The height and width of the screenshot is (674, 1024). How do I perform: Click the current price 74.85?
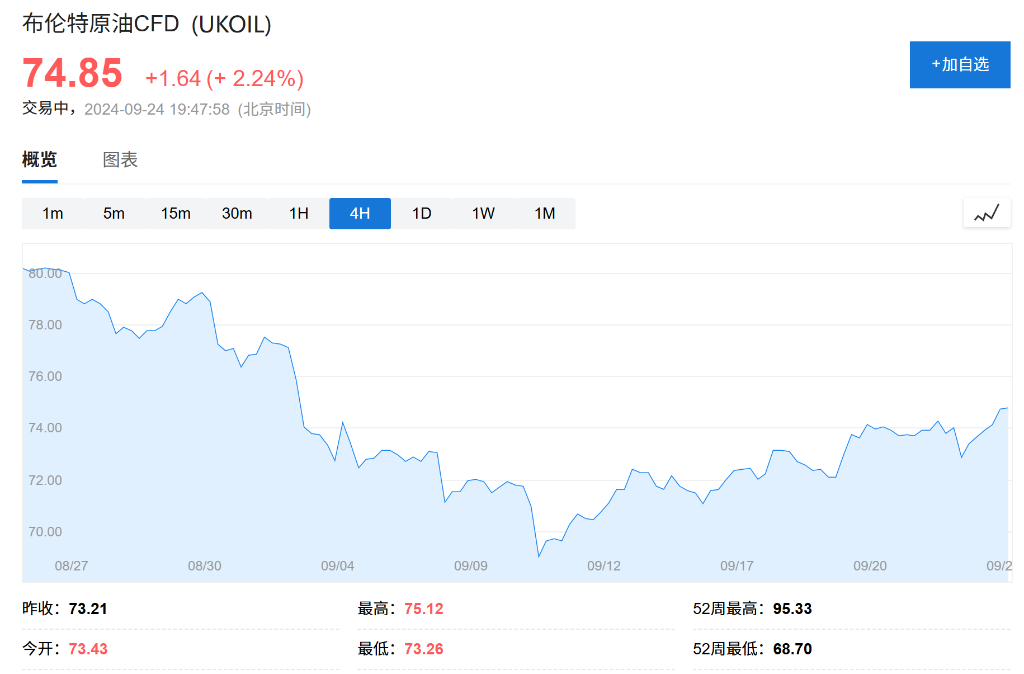coord(72,74)
